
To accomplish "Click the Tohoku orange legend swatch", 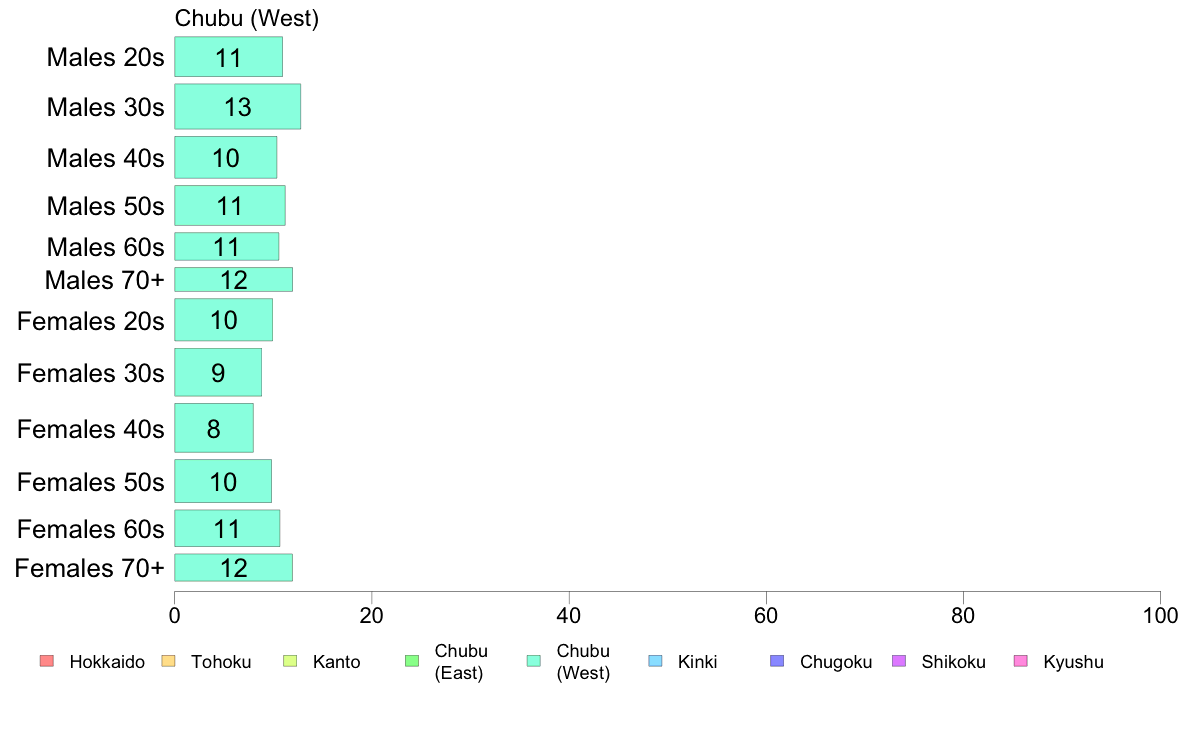I will (168, 661).
